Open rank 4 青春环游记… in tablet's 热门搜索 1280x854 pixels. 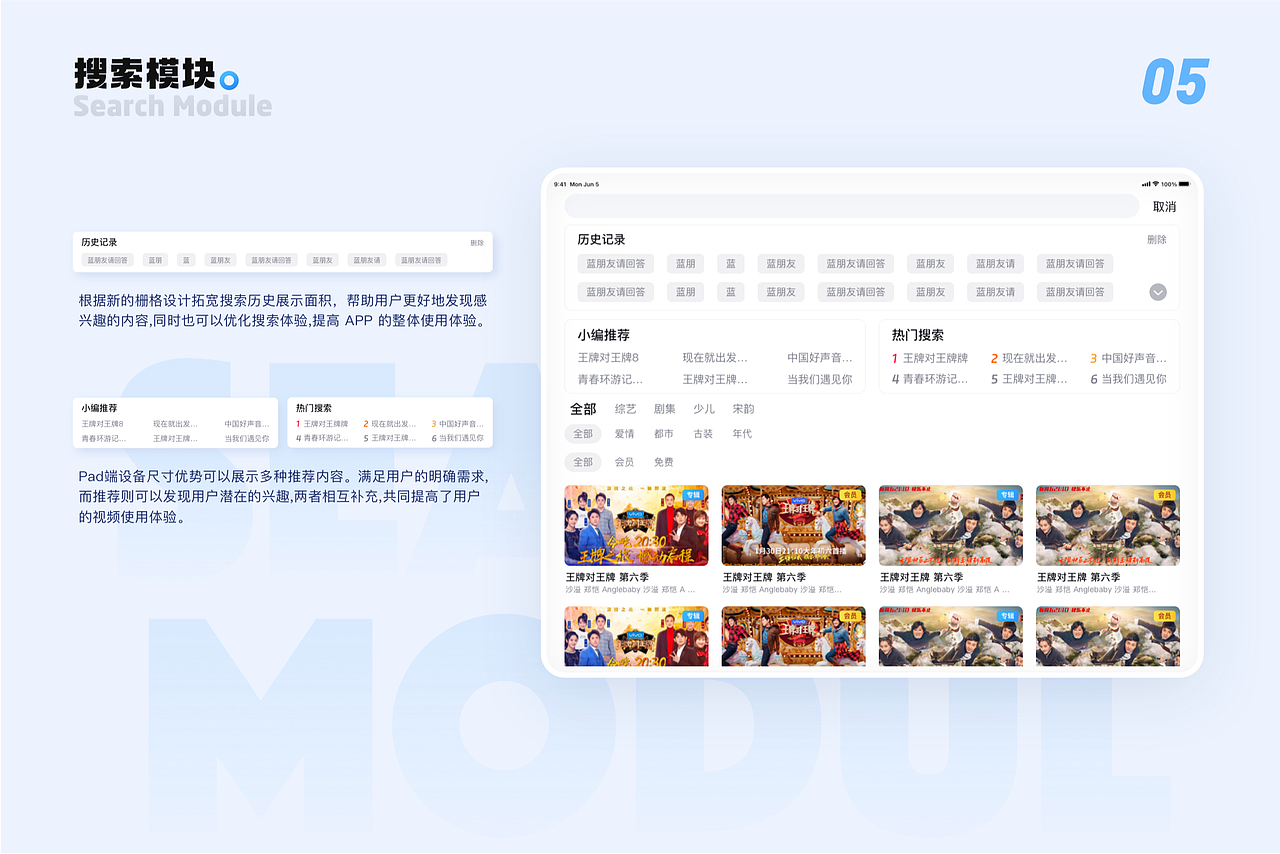point(930,380)
